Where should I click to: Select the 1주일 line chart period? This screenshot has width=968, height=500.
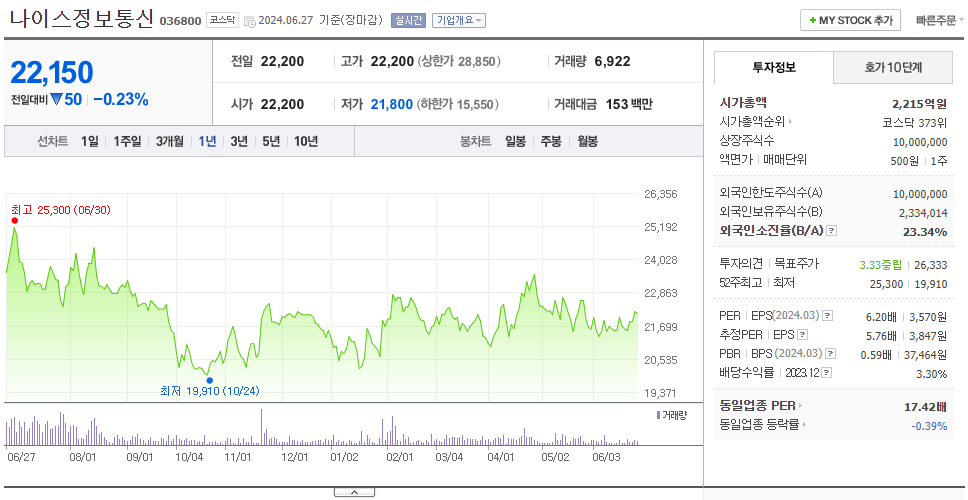(127, 141)
